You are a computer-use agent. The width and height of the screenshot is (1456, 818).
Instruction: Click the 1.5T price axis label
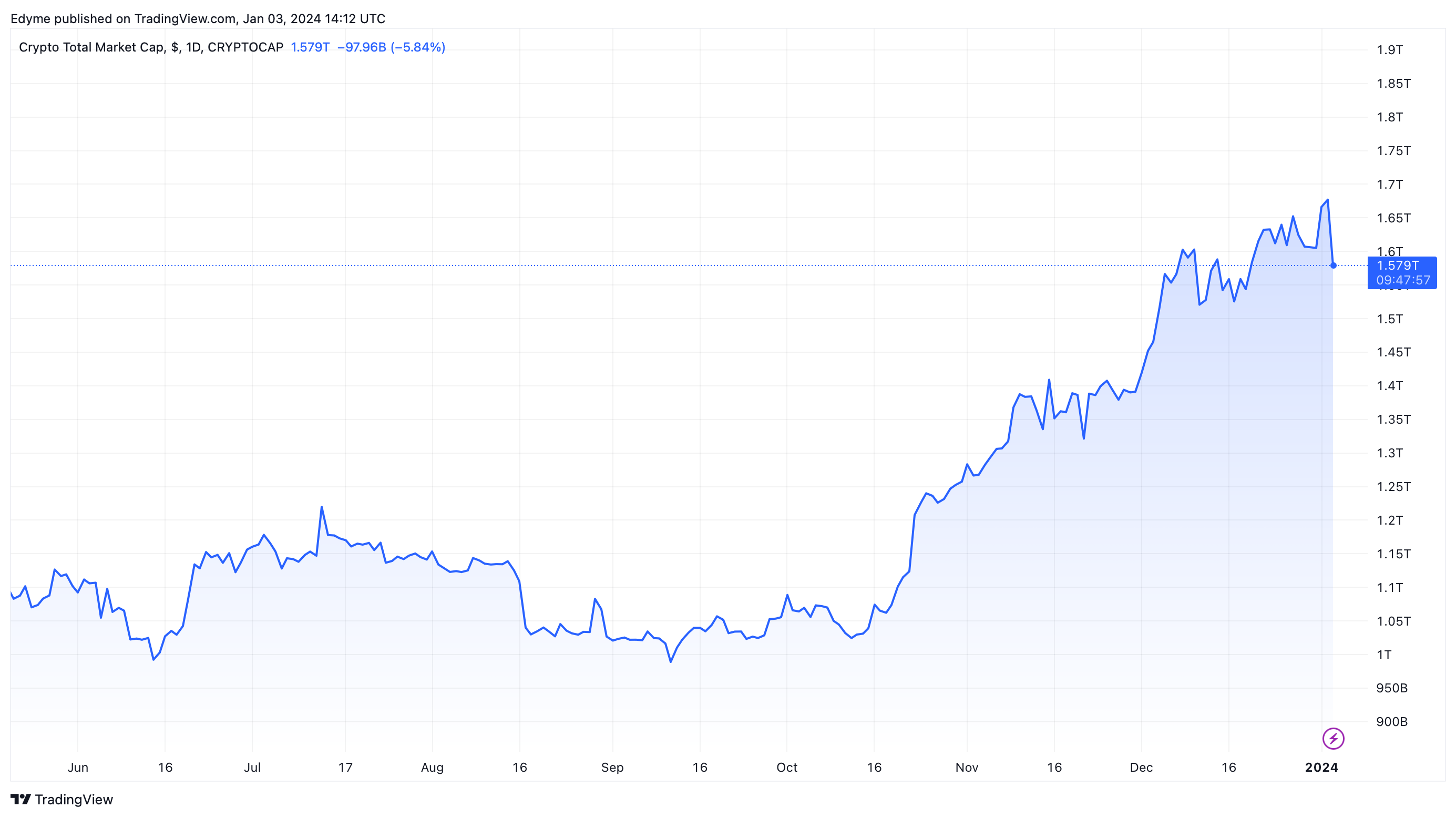click(x=1389, y=319)
